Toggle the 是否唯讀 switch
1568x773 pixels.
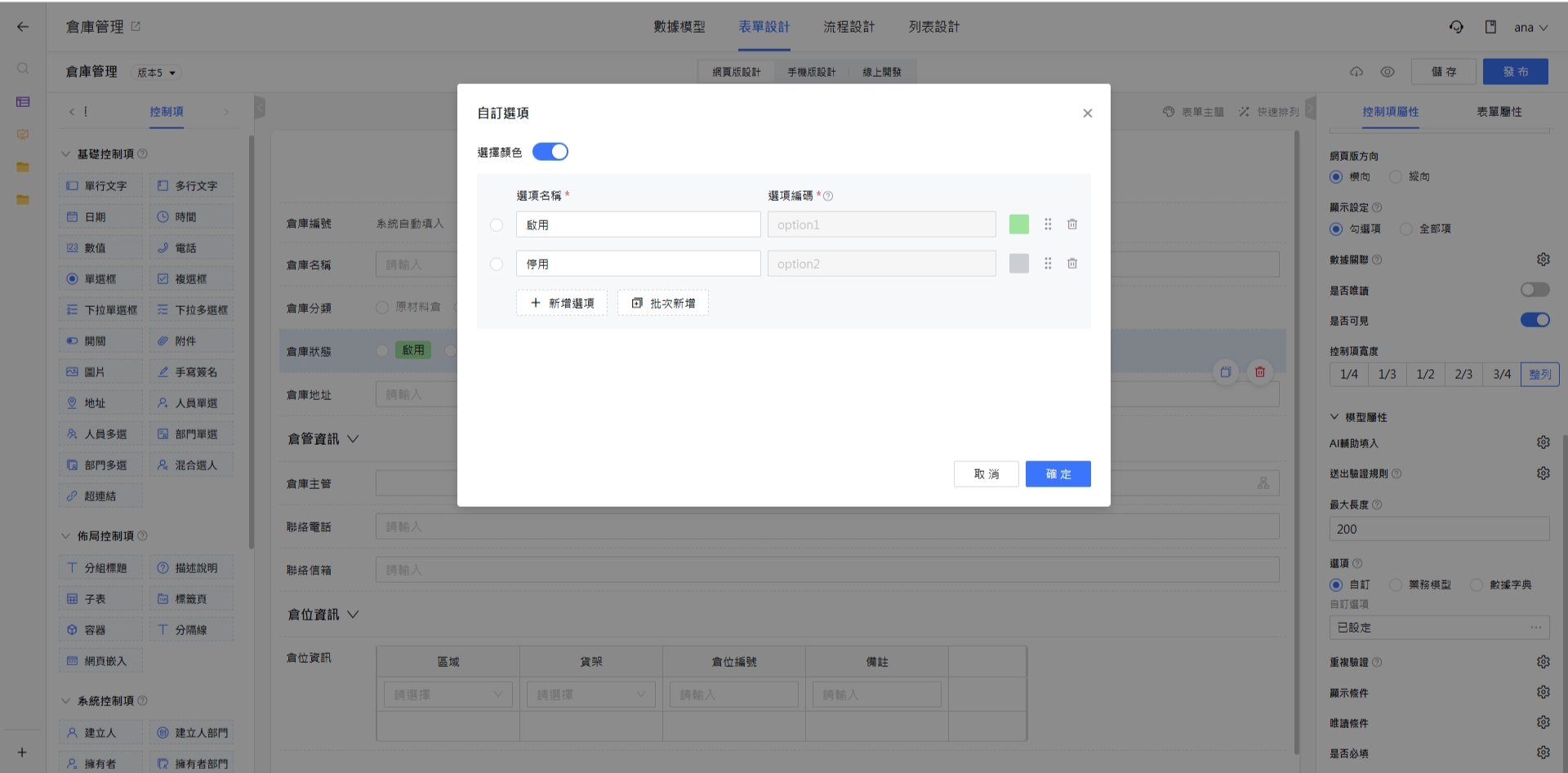(x=1535, y=290)
